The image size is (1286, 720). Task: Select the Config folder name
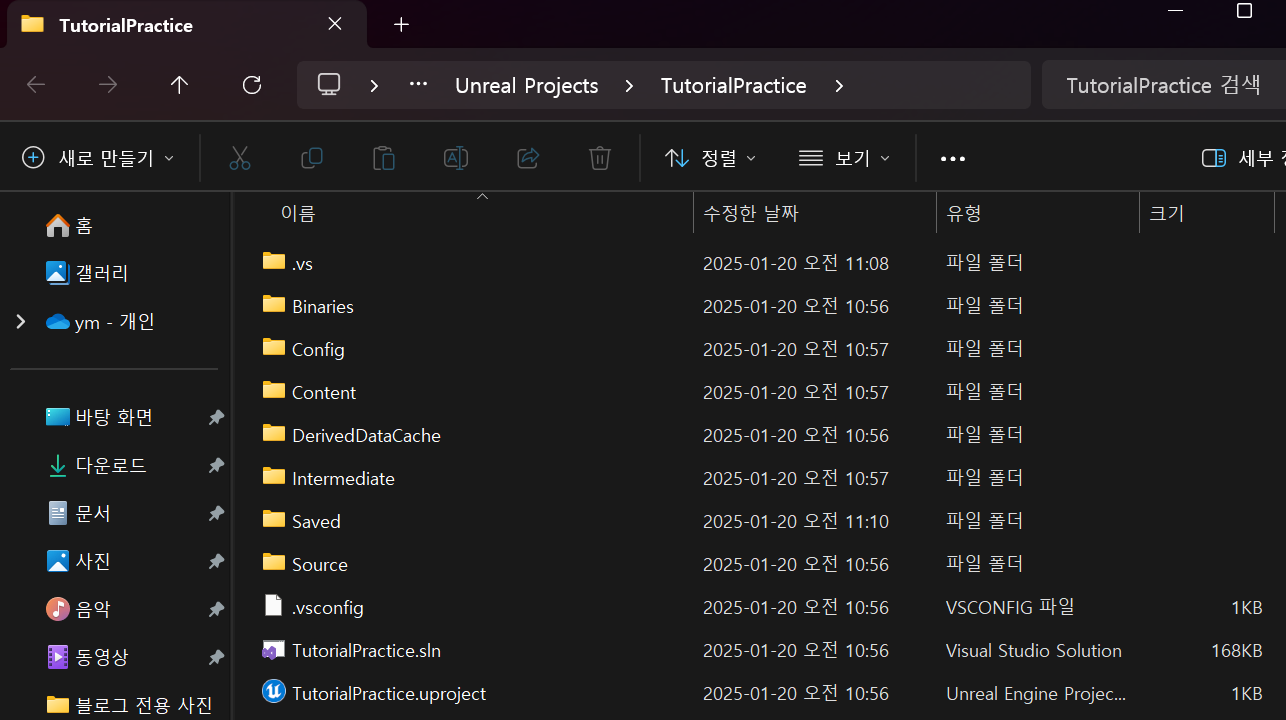point(318,350)
